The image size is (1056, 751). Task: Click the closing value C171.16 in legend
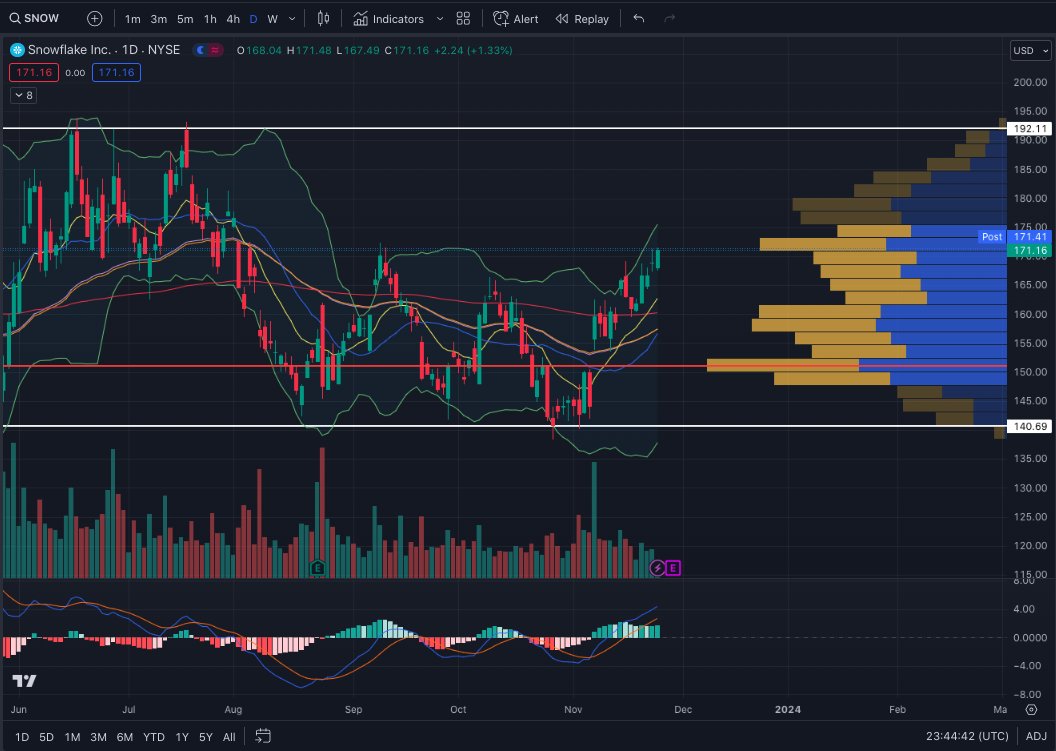click(x=407, y=51)
